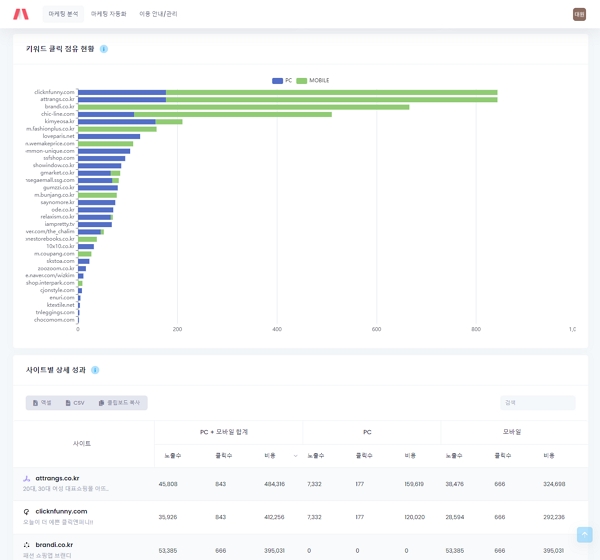Sort table by the 사이트 column header
The width and height of the screenshot is (600, 560).
click(x=82, y=443)
